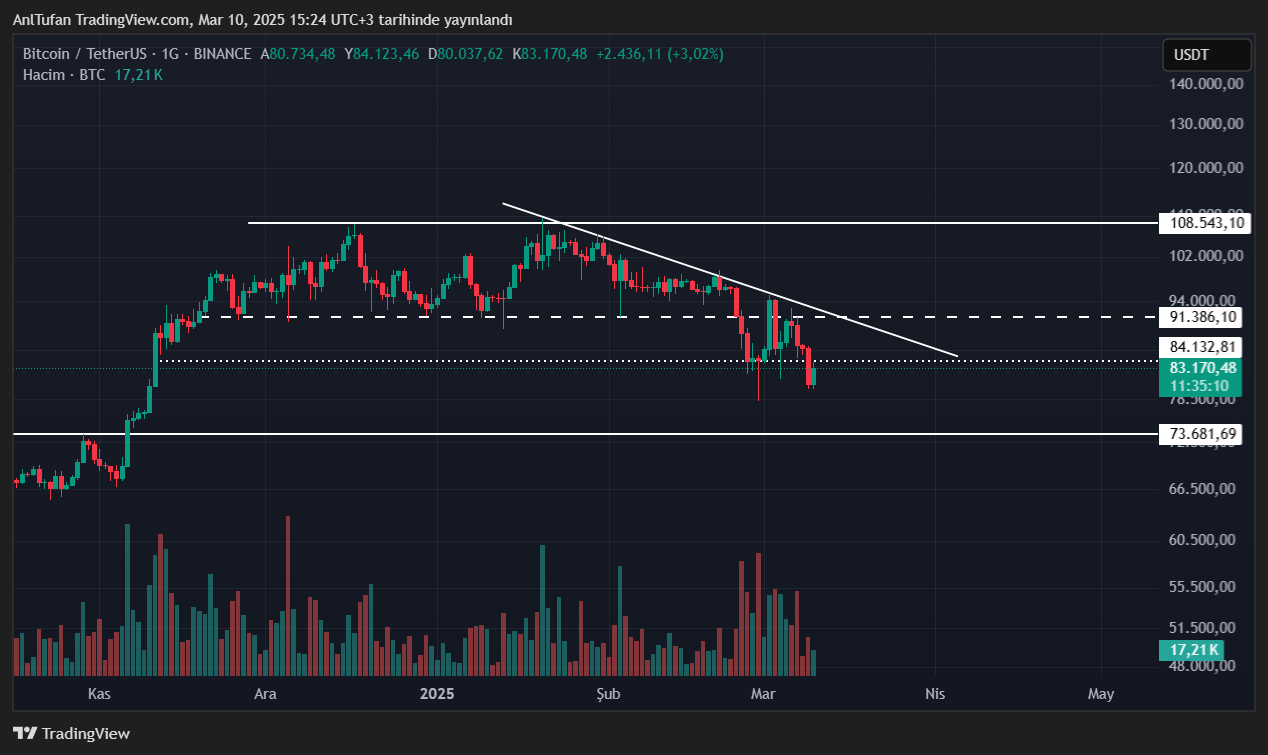The image size is (1268, 755).
Task: Click the TradingView logo at bottom left
Action: 71,733
